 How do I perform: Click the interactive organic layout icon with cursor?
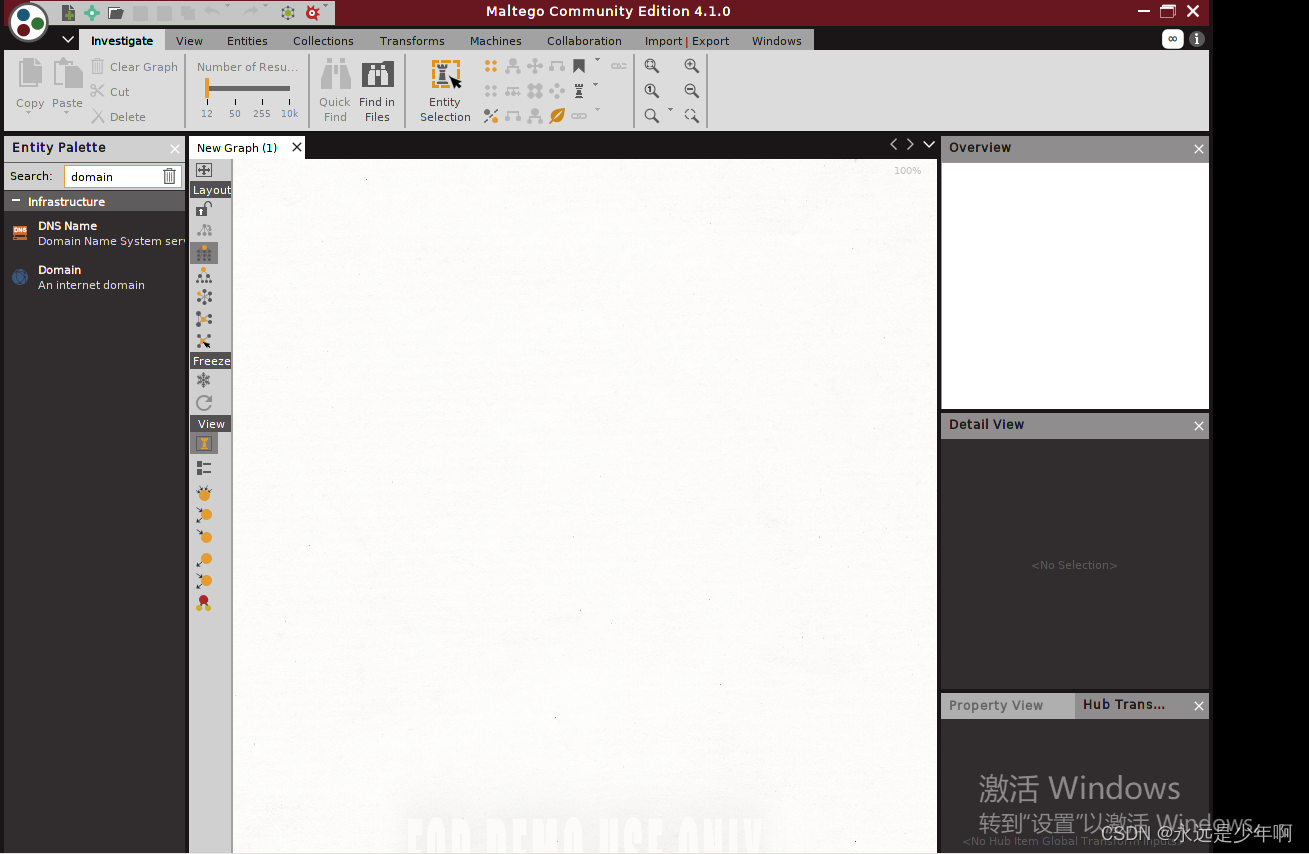[x=204, y=341]
